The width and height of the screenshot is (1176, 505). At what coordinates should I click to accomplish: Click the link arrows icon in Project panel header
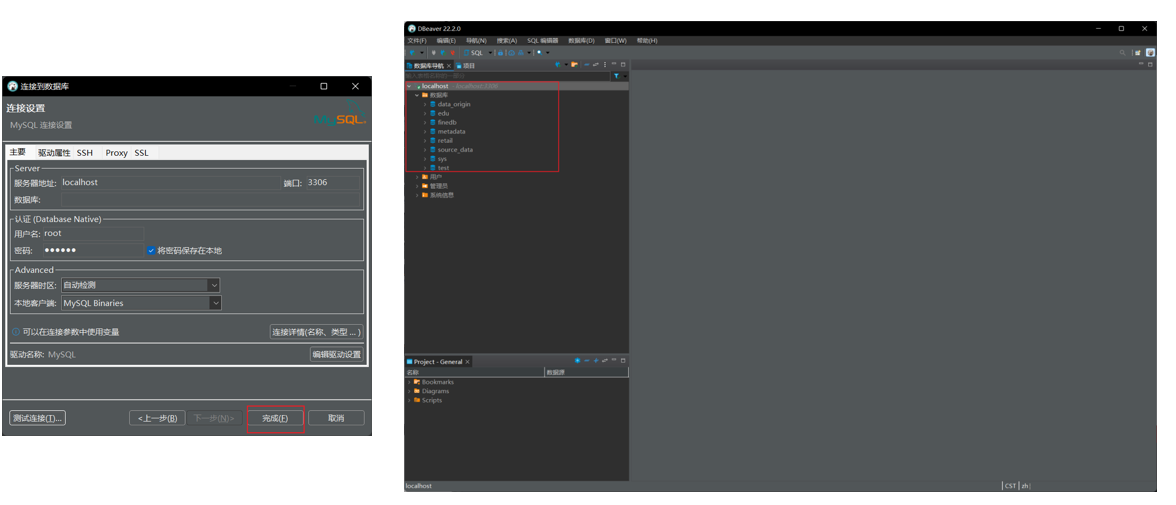coord(605,361)
